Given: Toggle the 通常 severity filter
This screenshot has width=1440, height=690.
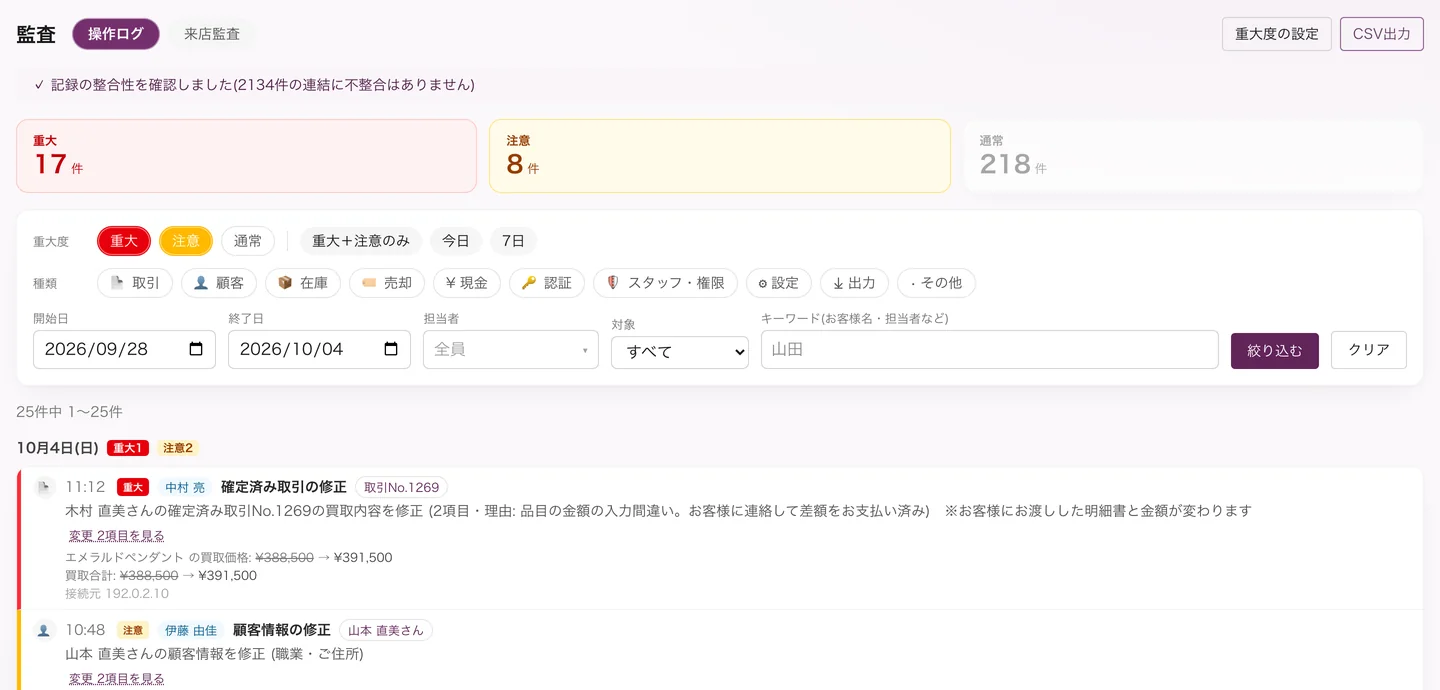Looking at the screenshot, I should point(248,241).
